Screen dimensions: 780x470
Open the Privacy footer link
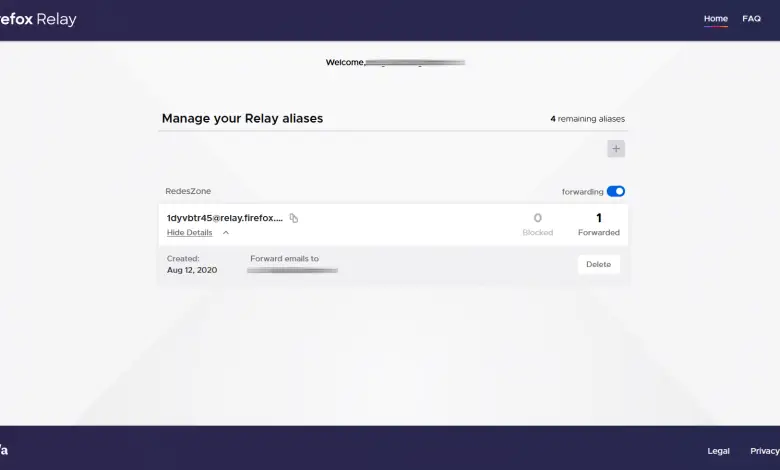[765, 451]
